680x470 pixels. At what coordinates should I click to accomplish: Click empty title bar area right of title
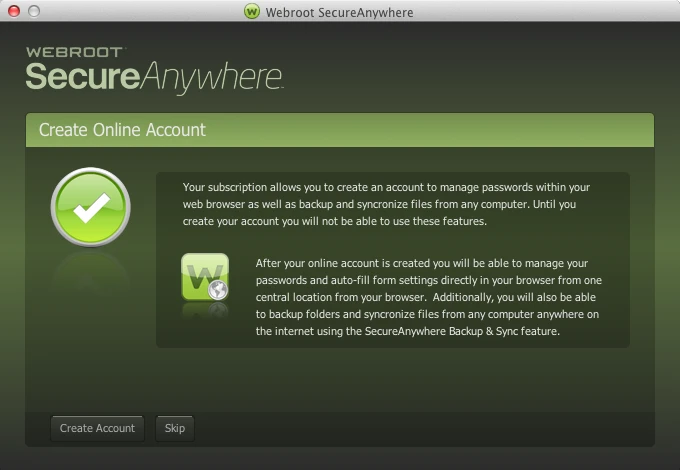550,12
